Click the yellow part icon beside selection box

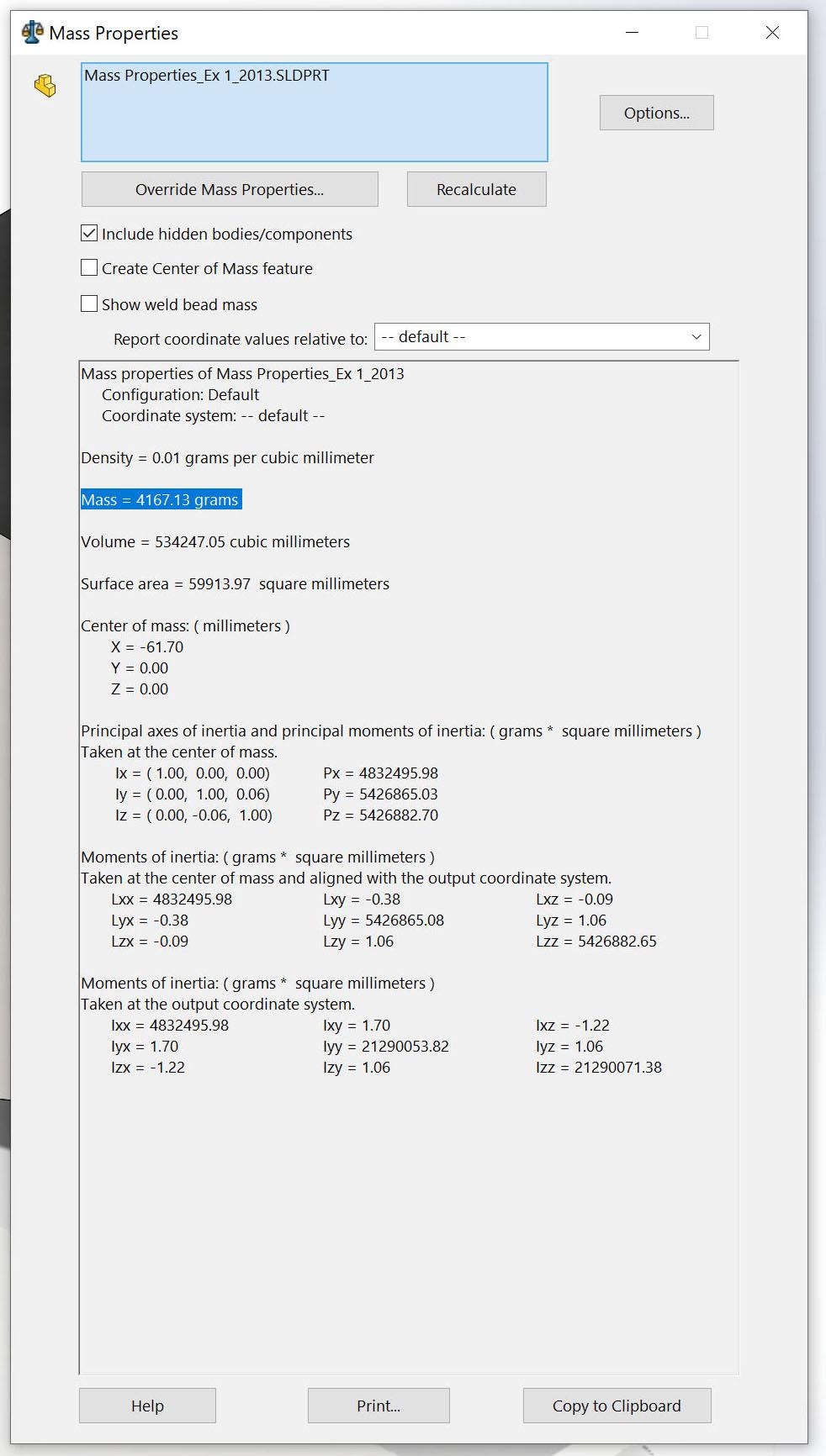45,86
